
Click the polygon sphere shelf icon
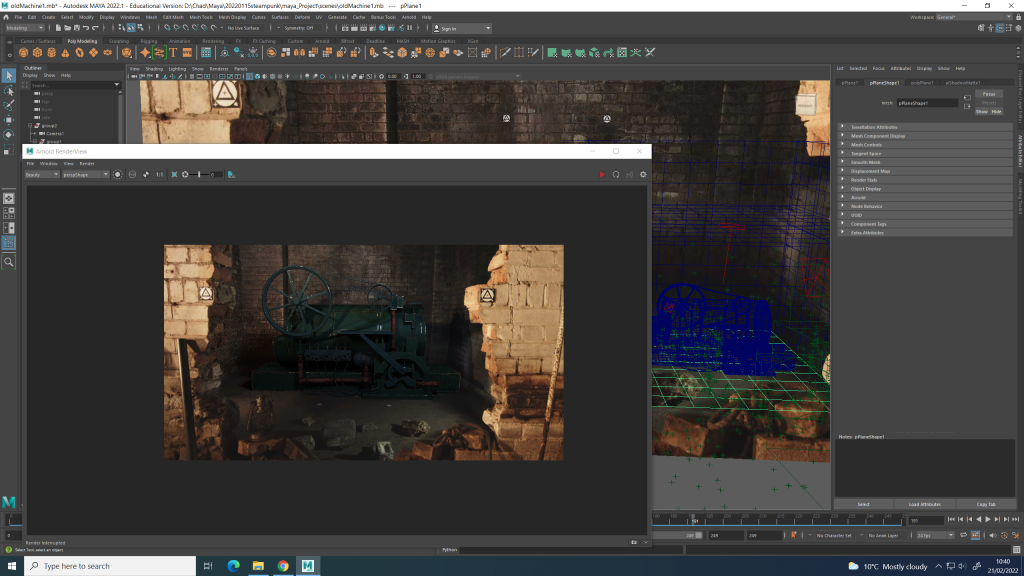coord(24,52)
